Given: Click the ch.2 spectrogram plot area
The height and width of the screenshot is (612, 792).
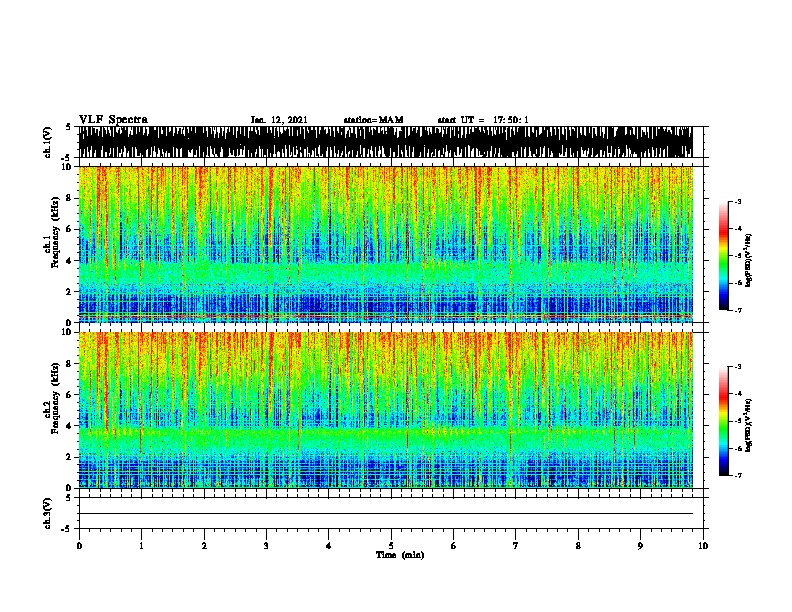Looking at the screenshot, I should pyautogui.click(x=386, y=410).
